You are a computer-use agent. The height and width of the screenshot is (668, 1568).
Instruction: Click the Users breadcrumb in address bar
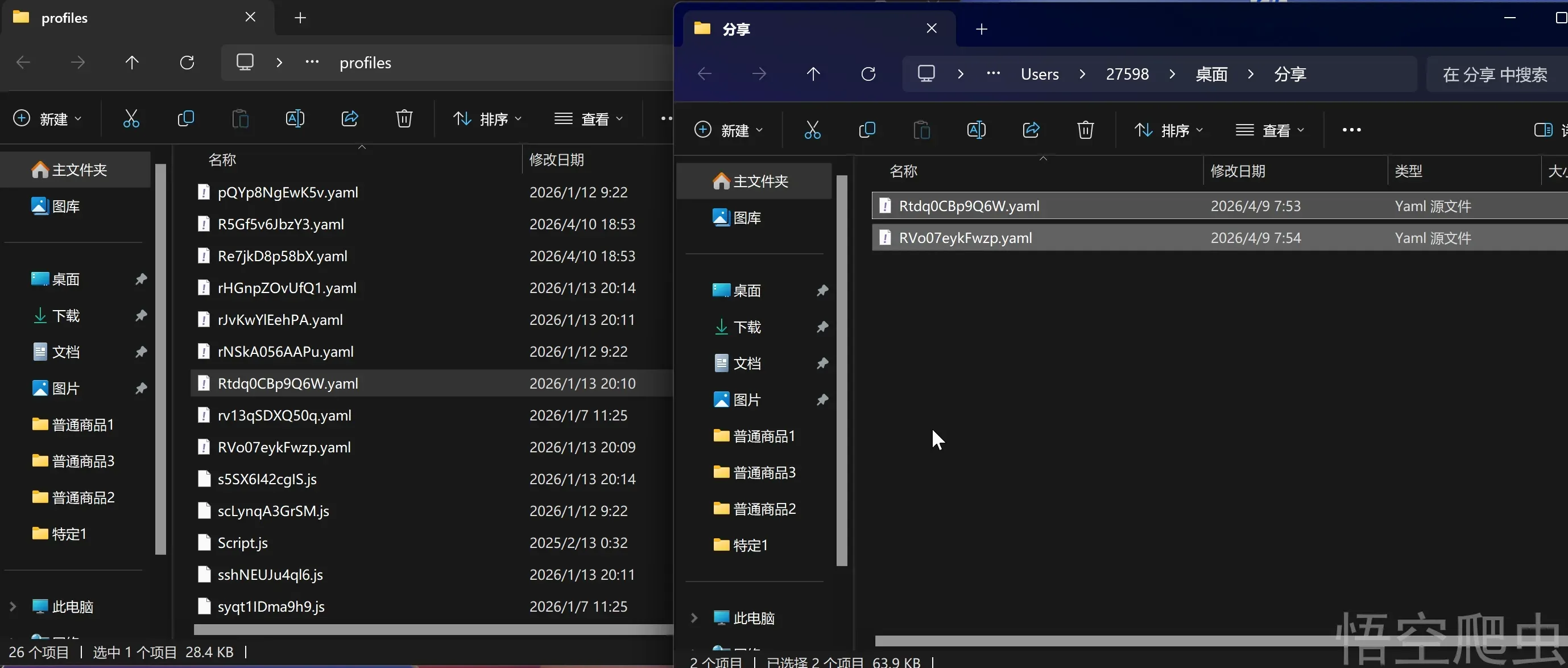(1039, 75)
